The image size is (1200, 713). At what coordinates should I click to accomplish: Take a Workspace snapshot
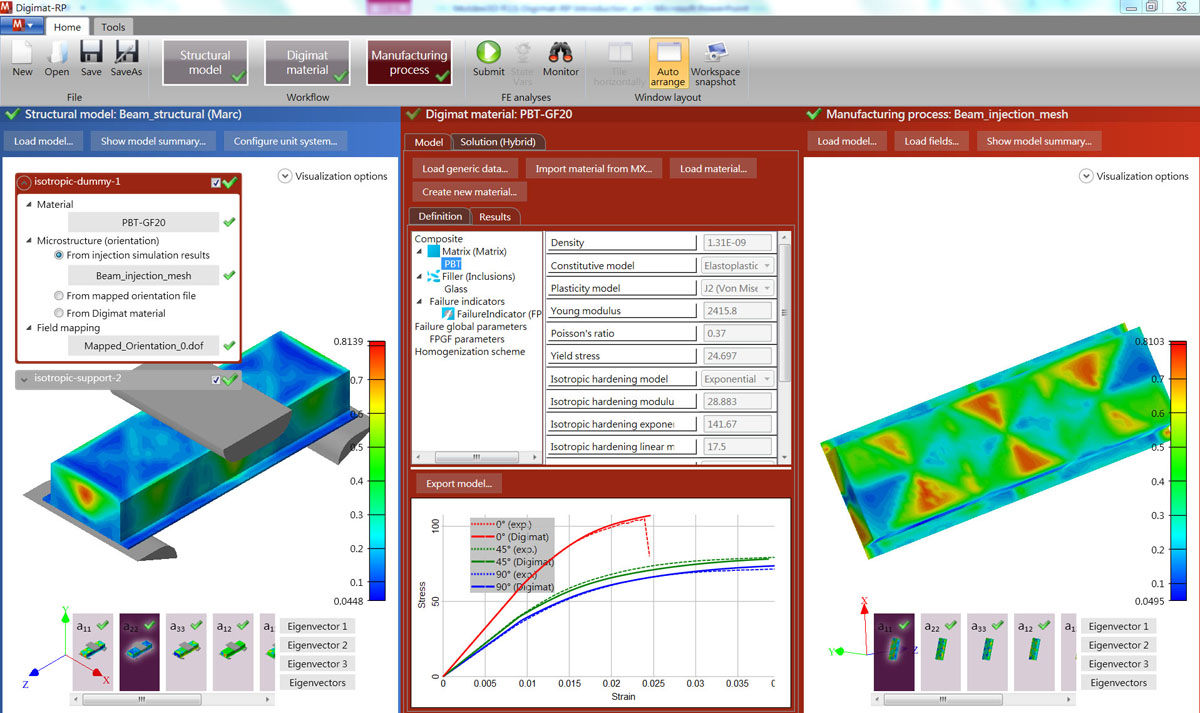[715, 64]
